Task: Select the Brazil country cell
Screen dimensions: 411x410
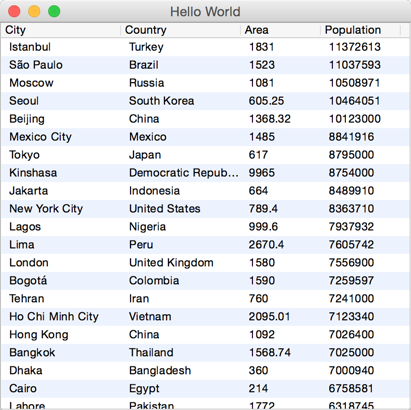Action: [x=144, y=65]
